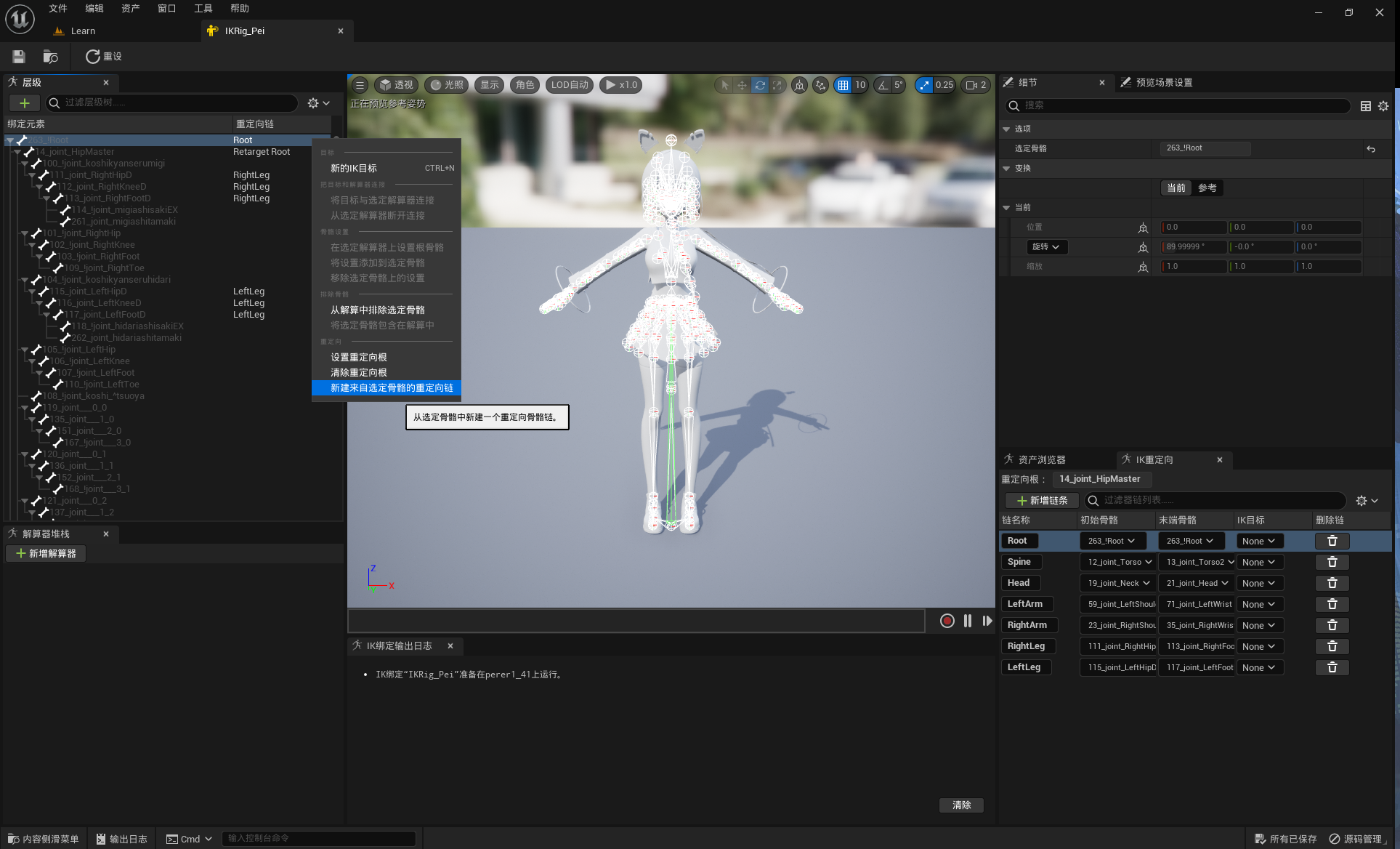1400x849 pixels.
Task: Toggle rotation angle snapping
Action: (x=883, y=85)
